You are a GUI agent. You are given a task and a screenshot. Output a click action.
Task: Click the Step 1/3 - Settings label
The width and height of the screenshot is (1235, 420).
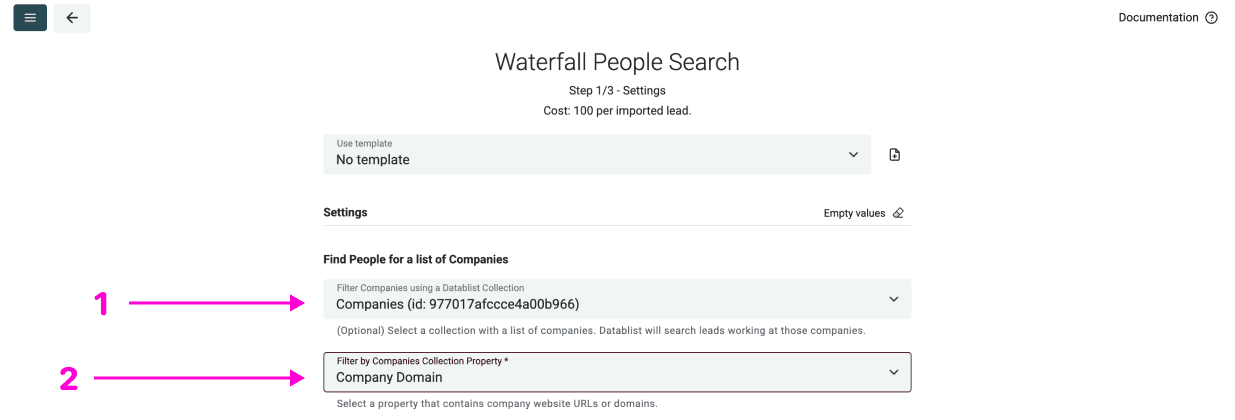pos(617,91)
